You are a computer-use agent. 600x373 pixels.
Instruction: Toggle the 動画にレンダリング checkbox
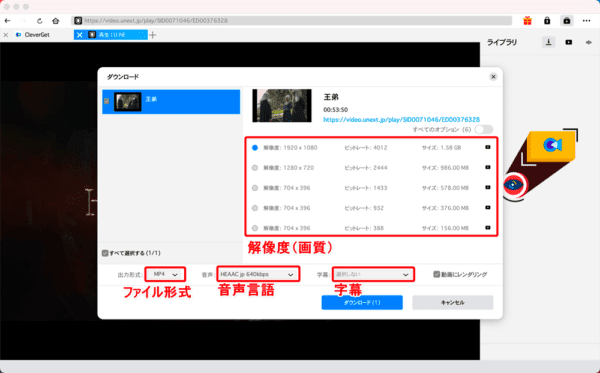[x=437, y=274]
